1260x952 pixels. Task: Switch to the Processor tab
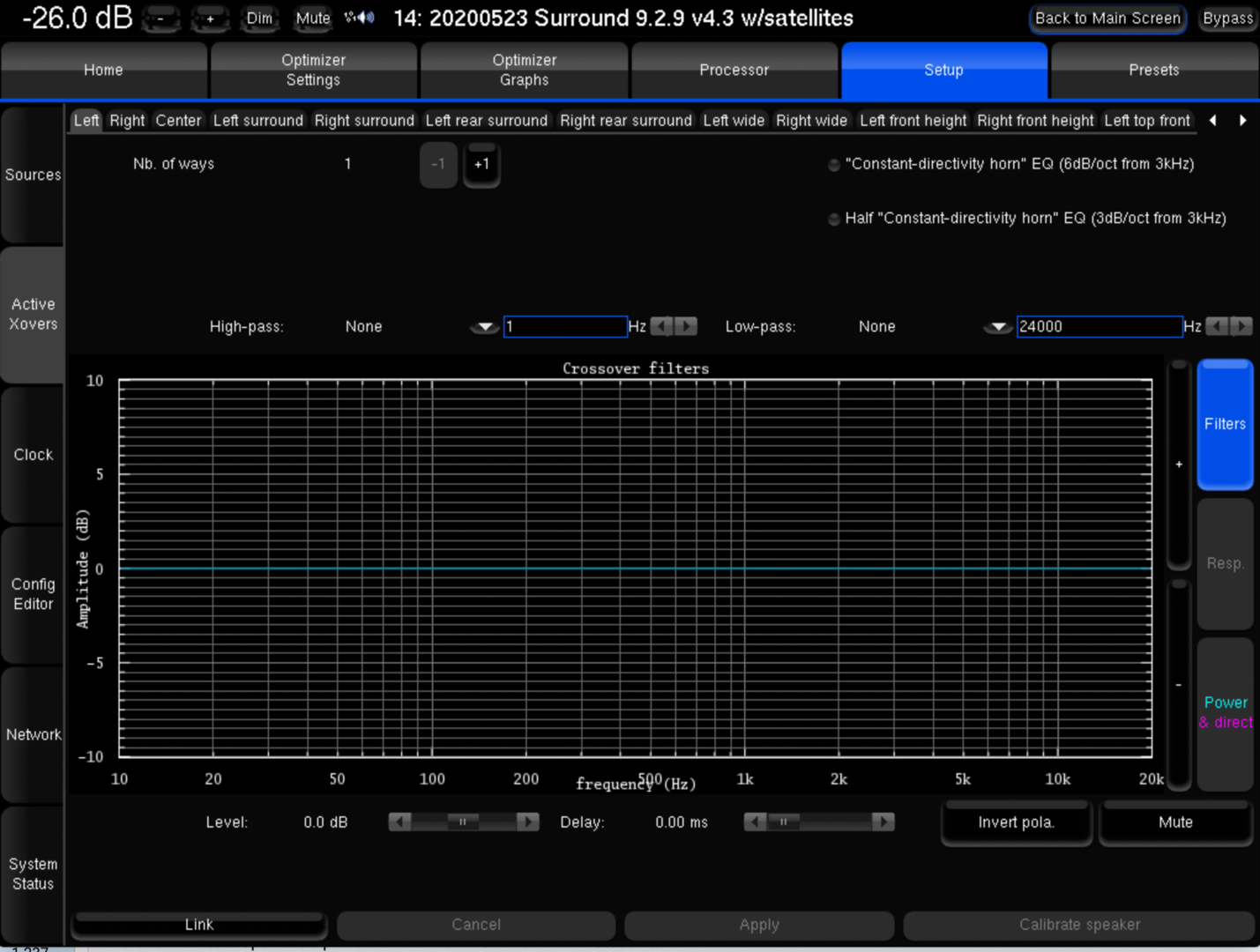(x=734, y=71)
